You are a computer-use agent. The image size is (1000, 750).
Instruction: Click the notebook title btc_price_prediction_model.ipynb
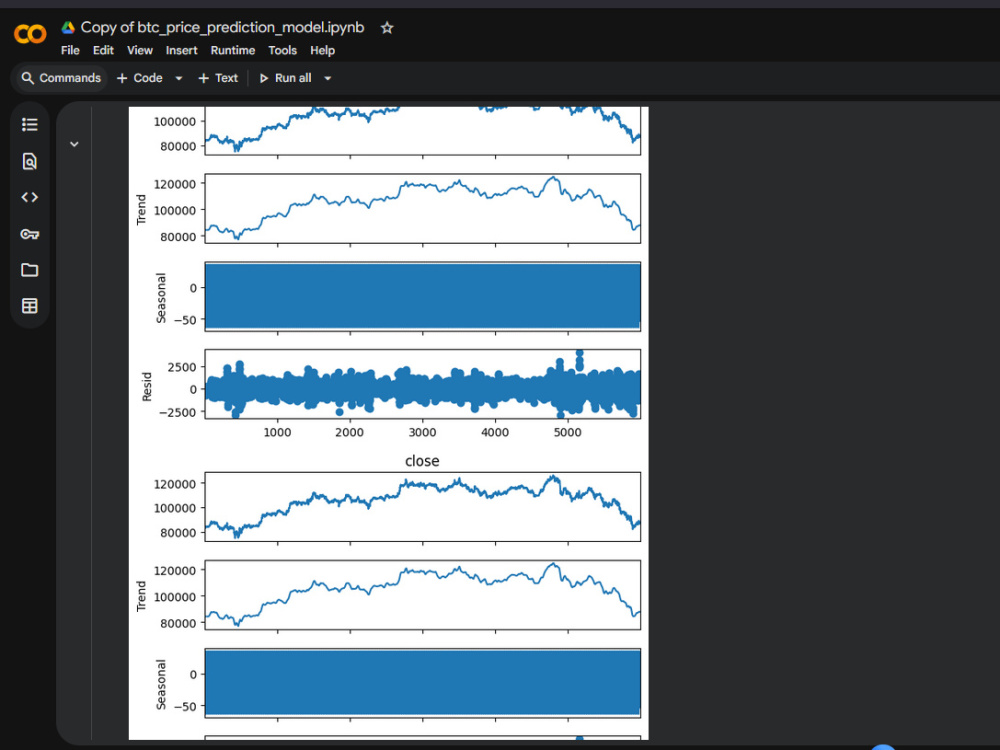click(223, 27)
